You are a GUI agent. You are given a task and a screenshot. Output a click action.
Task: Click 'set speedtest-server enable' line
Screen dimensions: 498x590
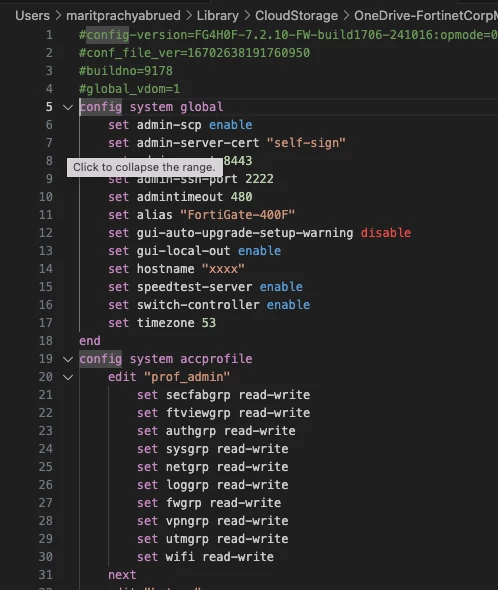click(205, 287)
